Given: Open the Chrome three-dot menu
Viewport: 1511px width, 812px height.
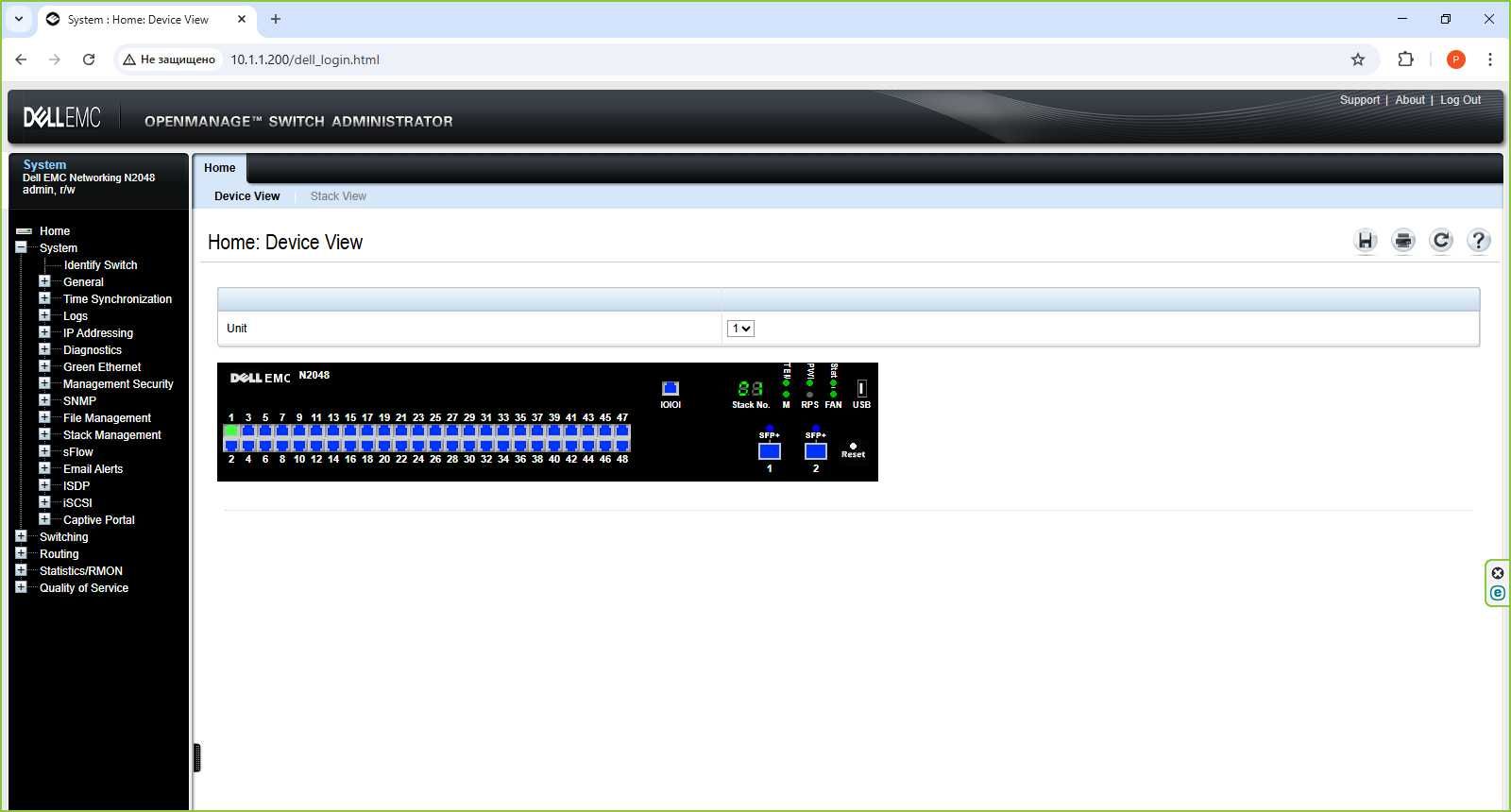Looking at the screenshot, I should (1490, 59).
